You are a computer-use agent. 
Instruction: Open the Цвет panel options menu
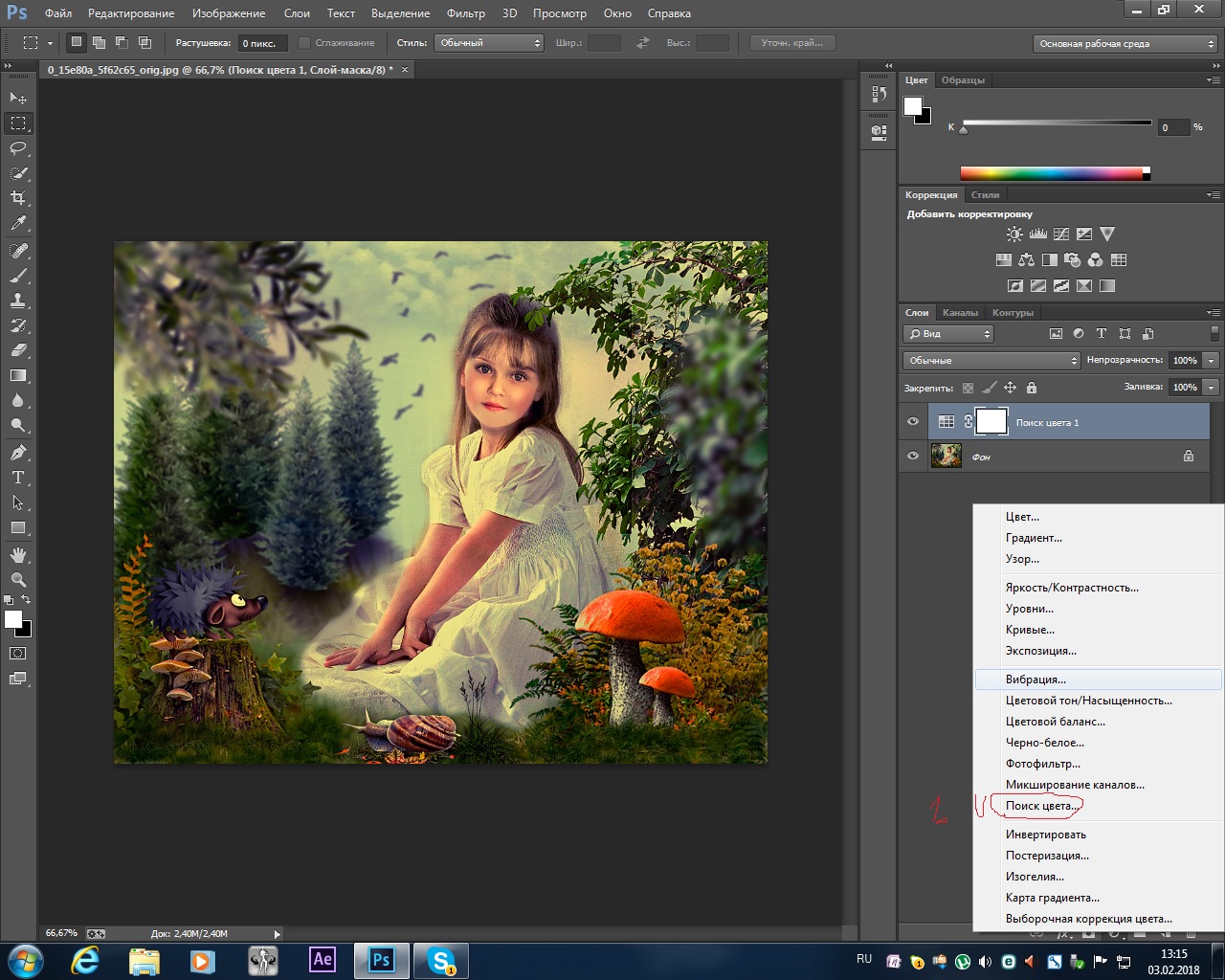1214,80
